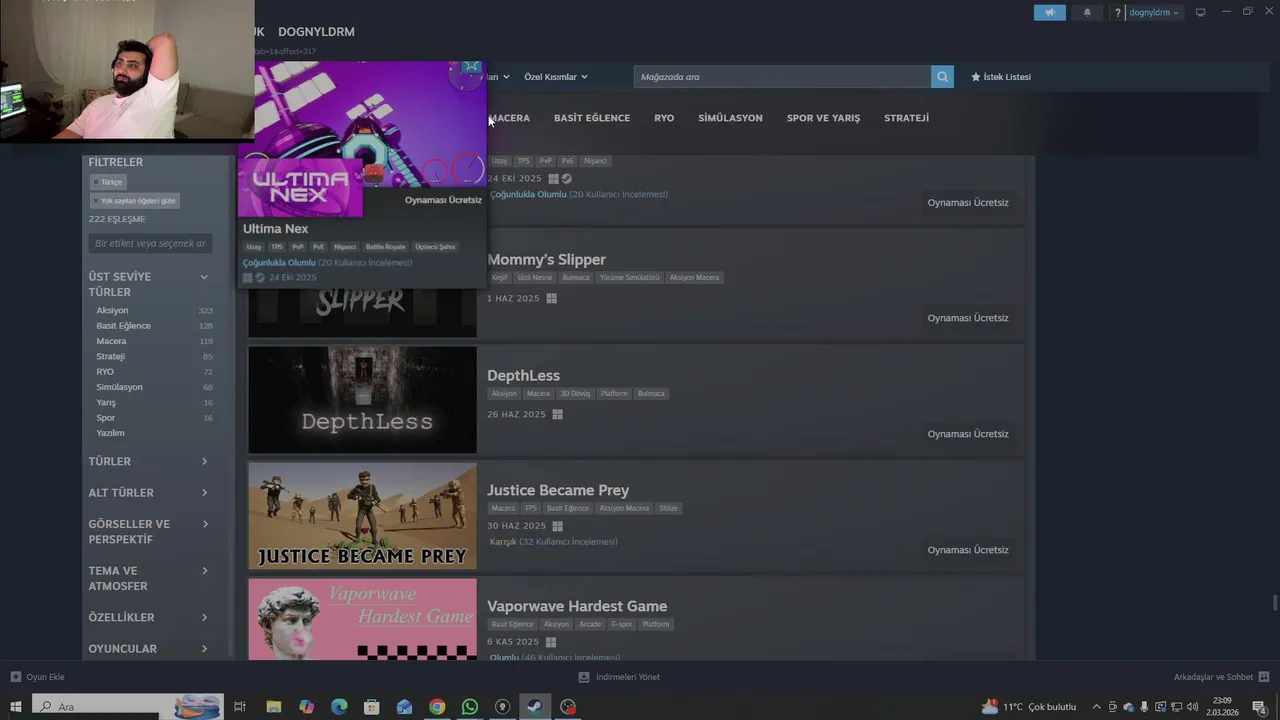Filter by Macera in sidebar list
This screenshot has width=1280, height=720.
(x=111, y=341)
